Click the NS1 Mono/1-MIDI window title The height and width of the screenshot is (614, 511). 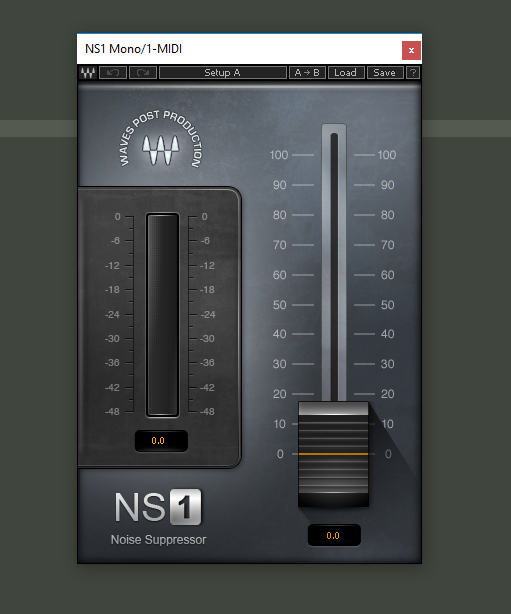(133, 49)
